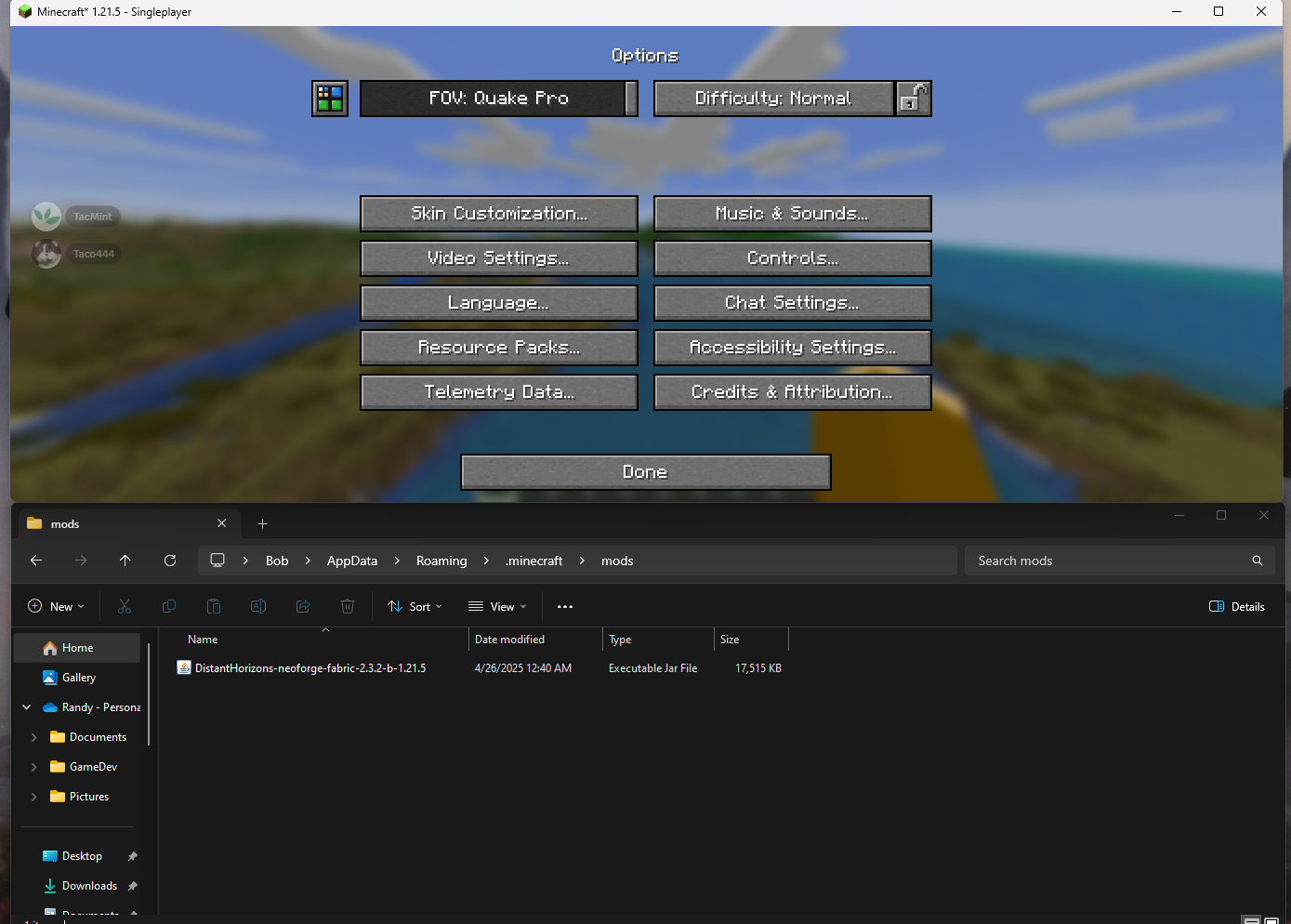Navigate to Bob in the breadcrumb
The height and width of the screenshot is (924, 1291).
(277, 561)
